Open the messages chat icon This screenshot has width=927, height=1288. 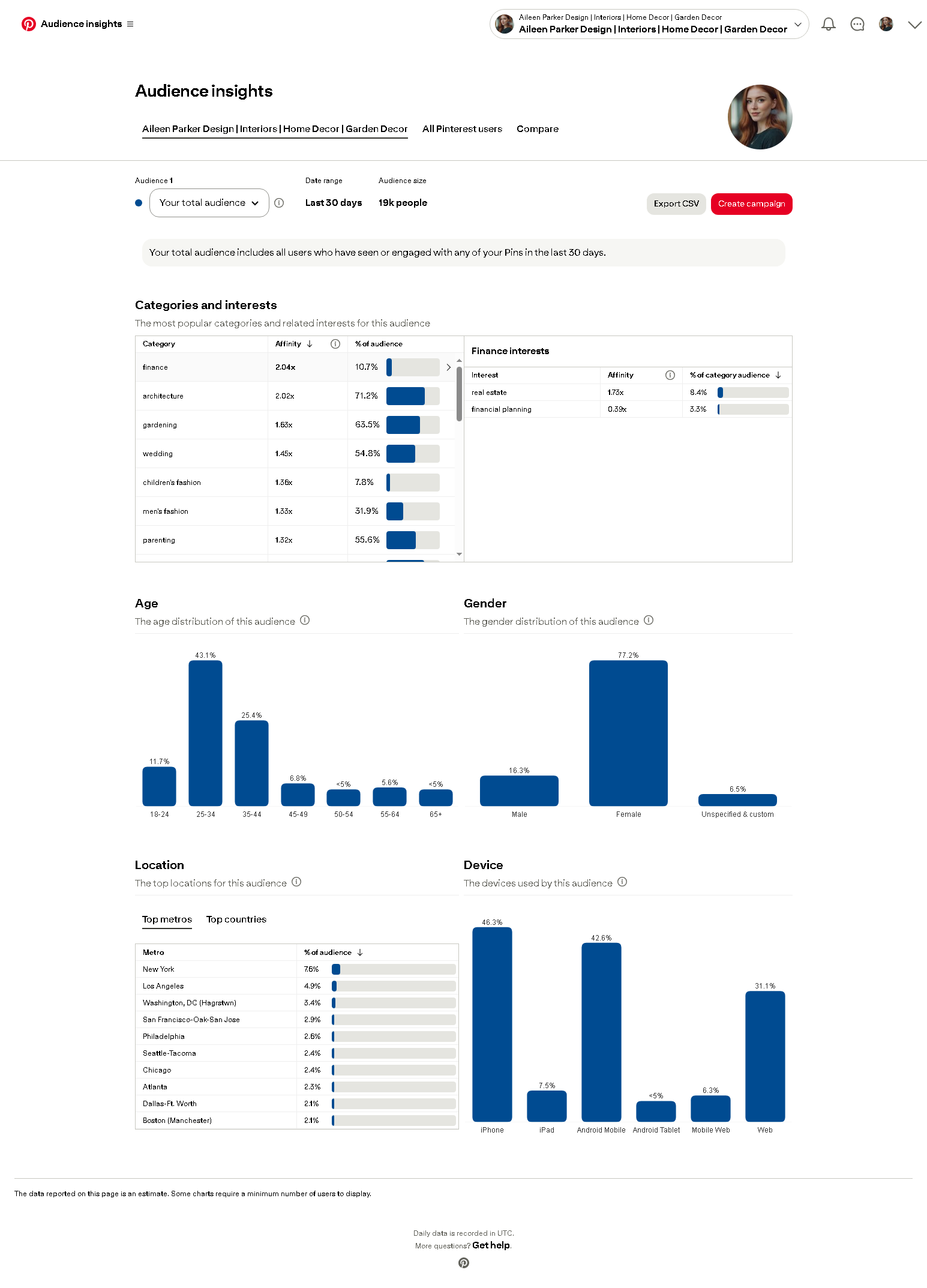coord(857,24)
